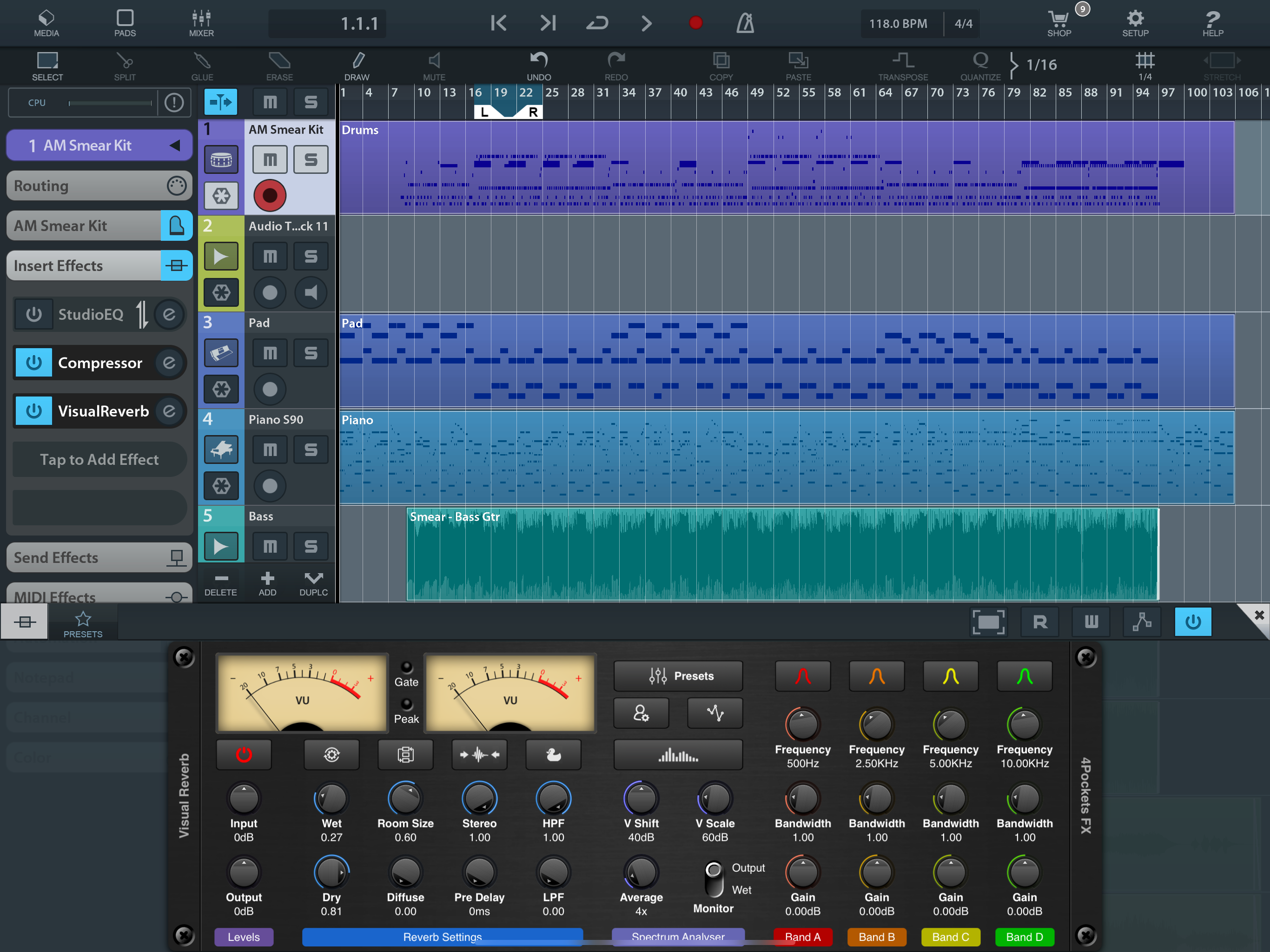Toggle the metronome icon
The height and width of the screenshot is (952, 1270).
(x=745, y=23)
